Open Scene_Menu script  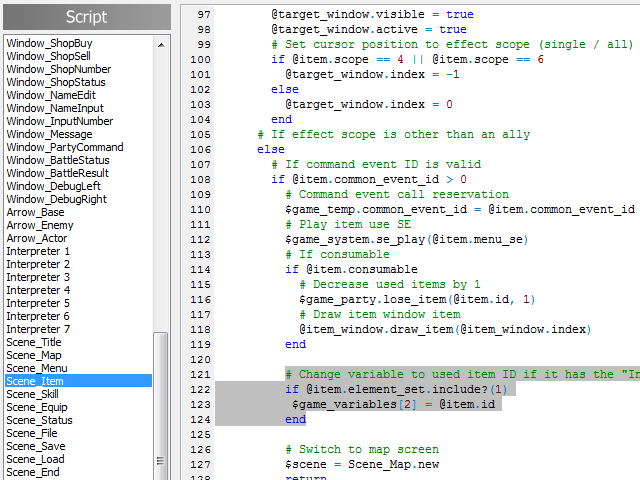[x=37, y=368]
